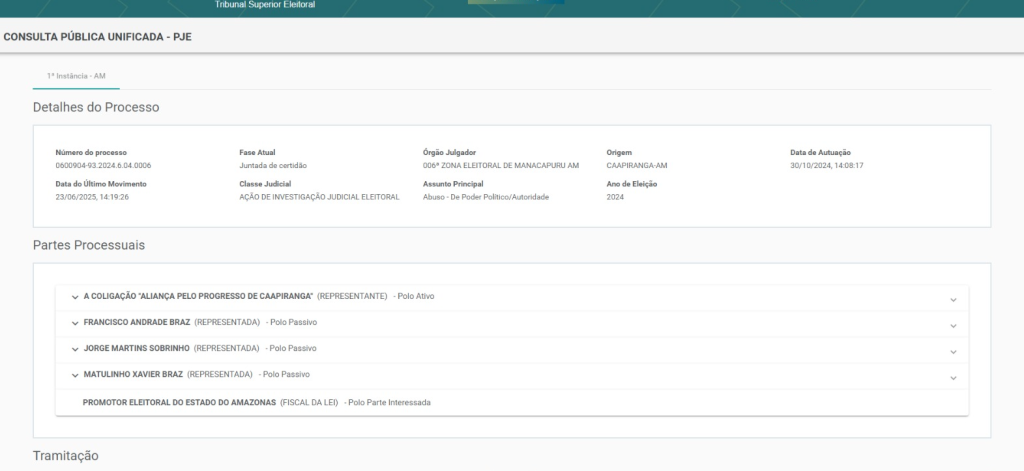This screenshot has width=1024, height=471.
Task: Click the Órgão Julgador value Zona Eleitoral de Manacapuru
Action: (x=500, y=165)
